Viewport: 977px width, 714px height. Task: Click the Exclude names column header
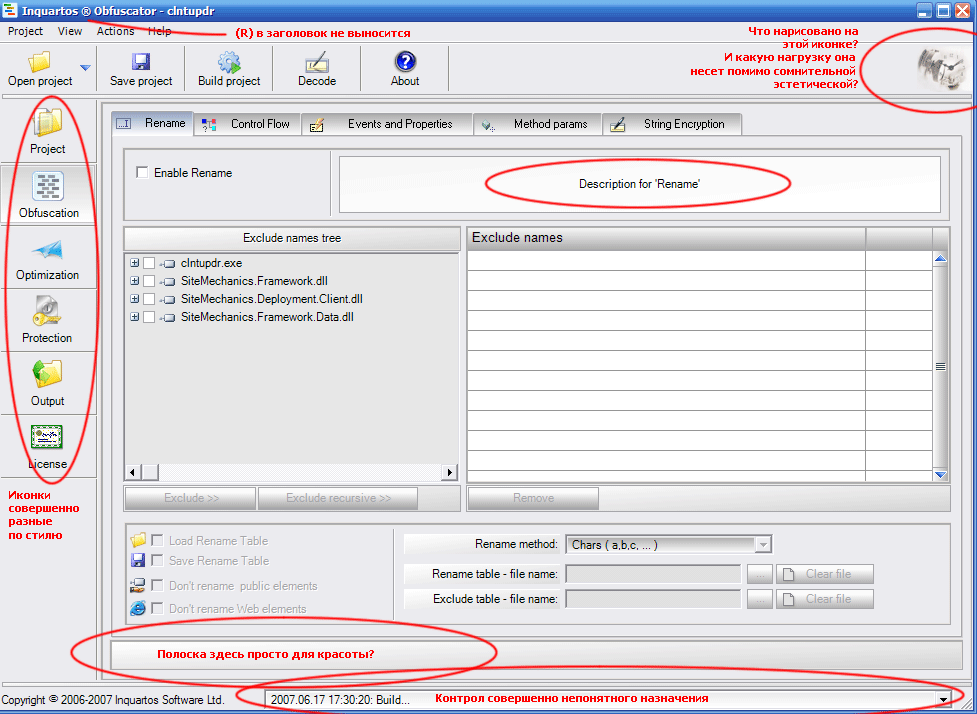[665, 238]
